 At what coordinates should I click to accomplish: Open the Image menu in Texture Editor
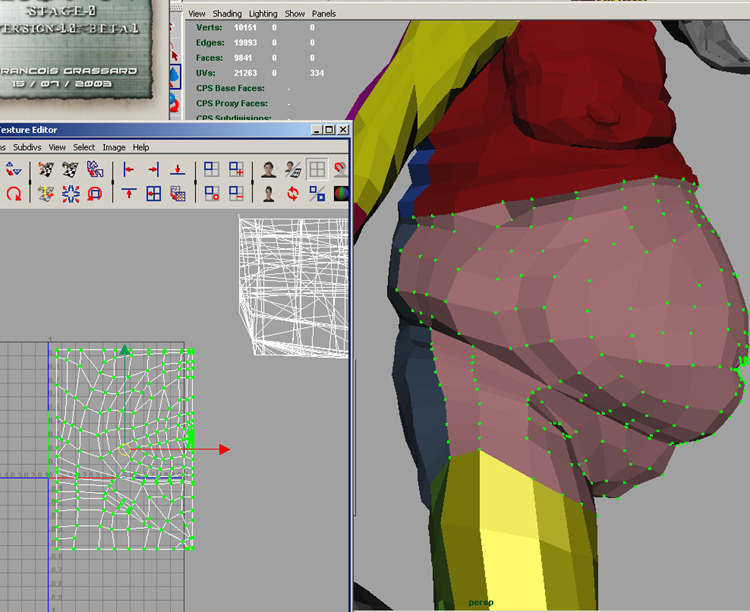(113, 147)
